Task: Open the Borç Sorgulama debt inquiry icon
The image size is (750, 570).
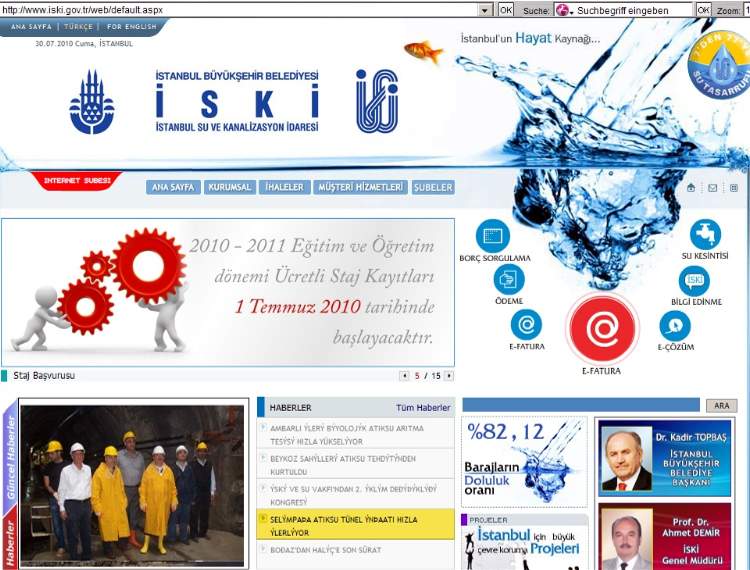Action: coord(493,235)
